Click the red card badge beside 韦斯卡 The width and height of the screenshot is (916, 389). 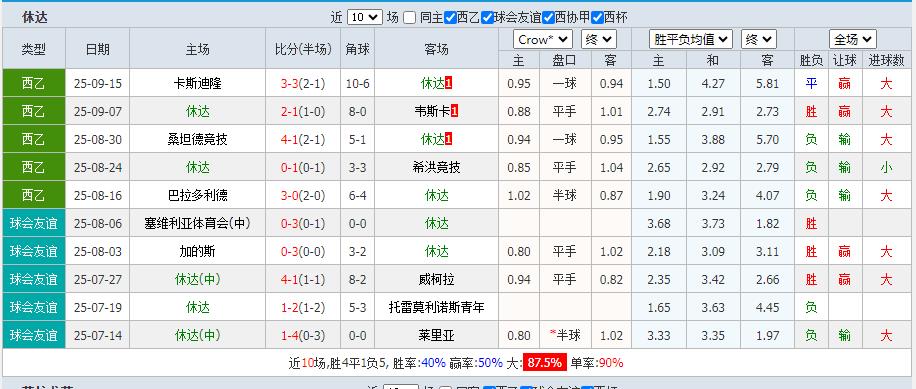pos(454,111)
